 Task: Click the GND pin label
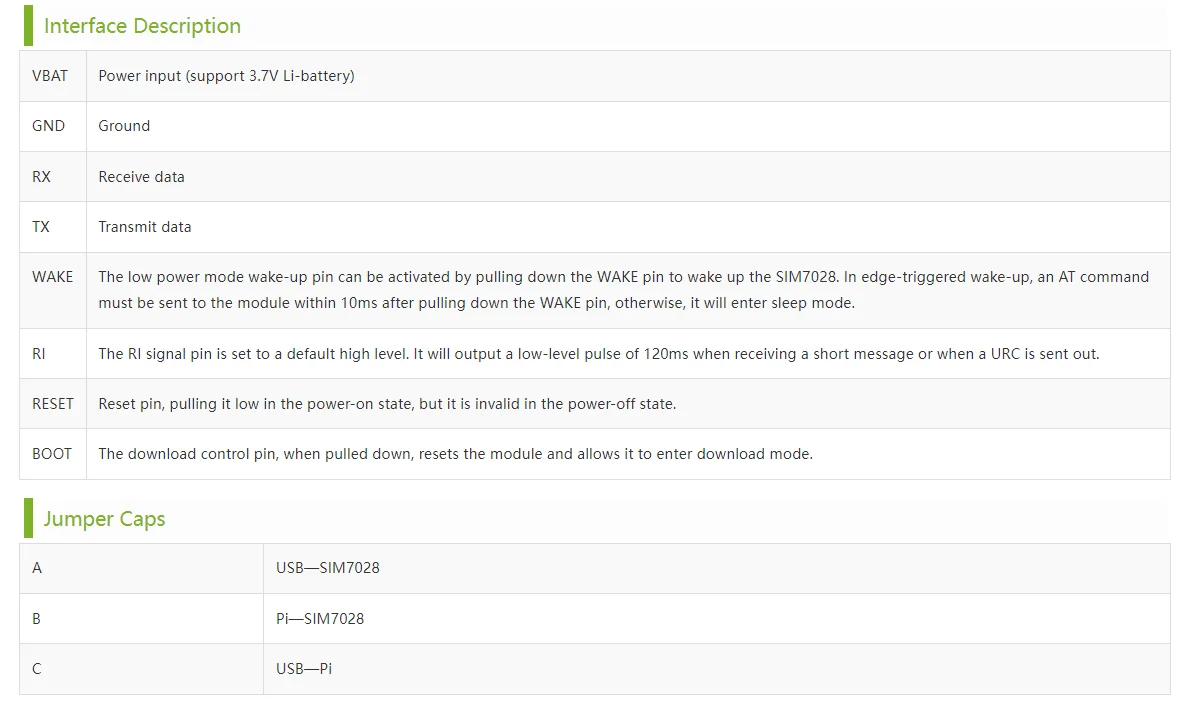point(48,126)
